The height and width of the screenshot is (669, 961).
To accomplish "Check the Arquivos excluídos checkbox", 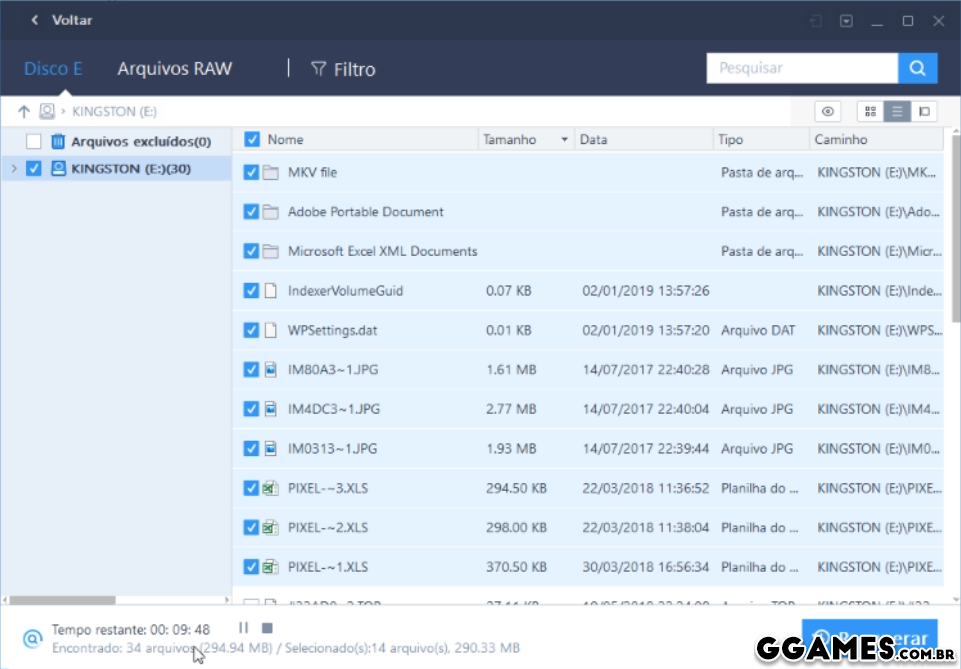I will pos(34,141).
